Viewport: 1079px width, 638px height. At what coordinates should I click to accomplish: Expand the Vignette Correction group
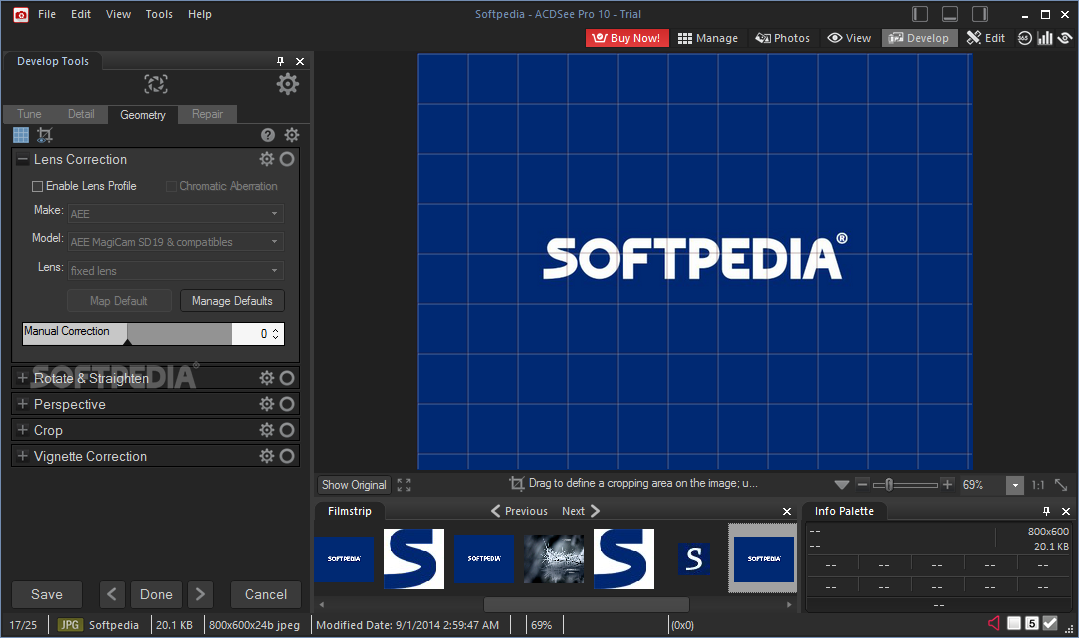coord(23,456)
